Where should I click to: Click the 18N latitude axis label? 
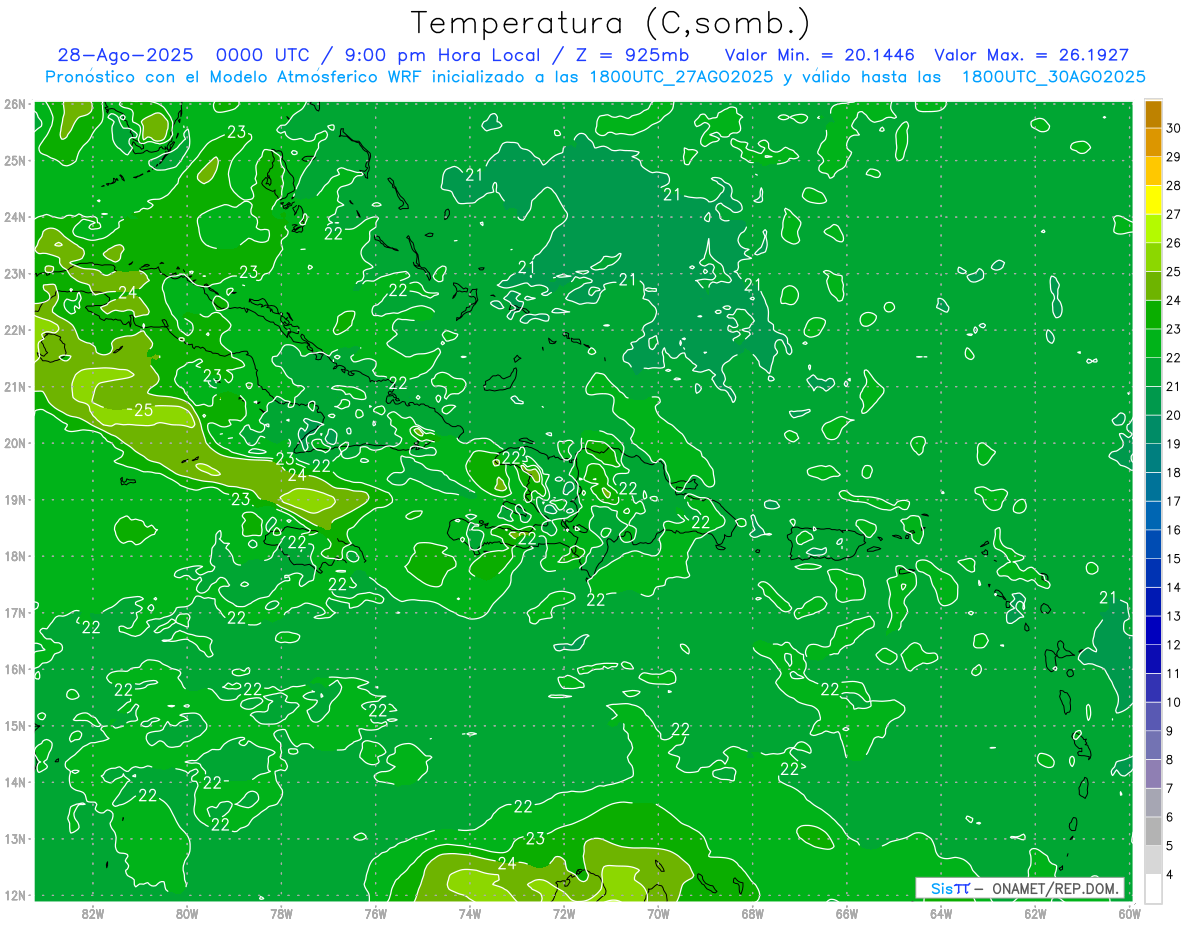[x=15, y=556]
